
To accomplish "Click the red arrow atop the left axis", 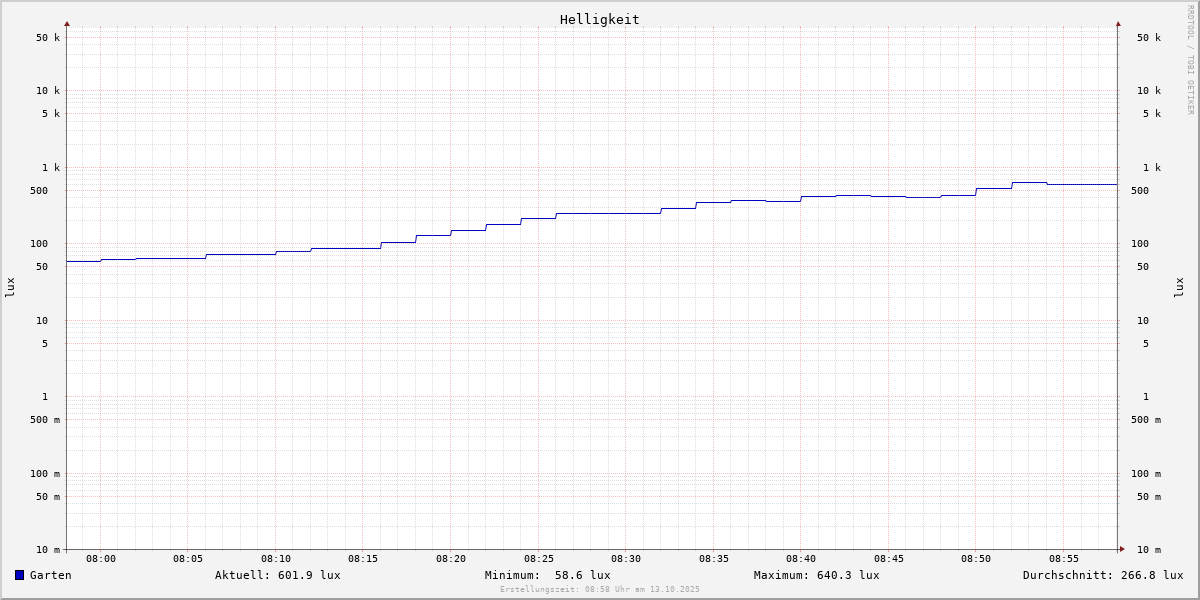I will tap(67, 23).
